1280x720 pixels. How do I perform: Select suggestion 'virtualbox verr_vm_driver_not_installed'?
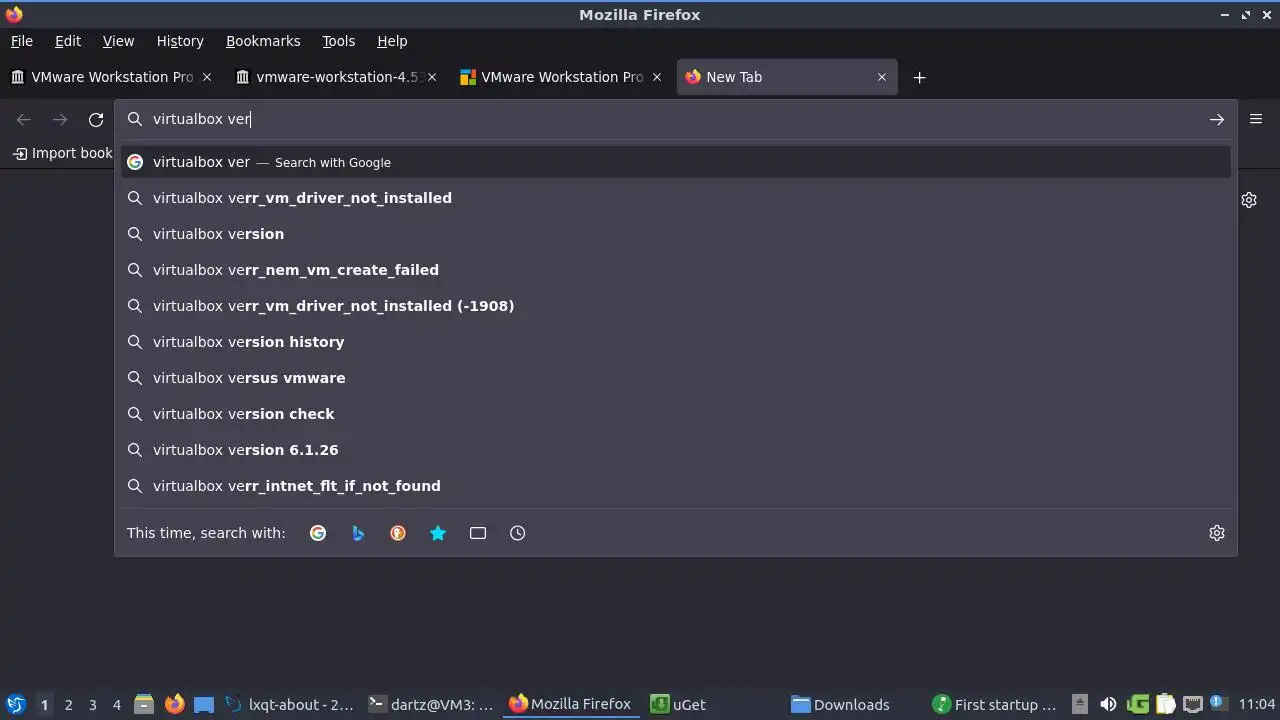[676, 198]
